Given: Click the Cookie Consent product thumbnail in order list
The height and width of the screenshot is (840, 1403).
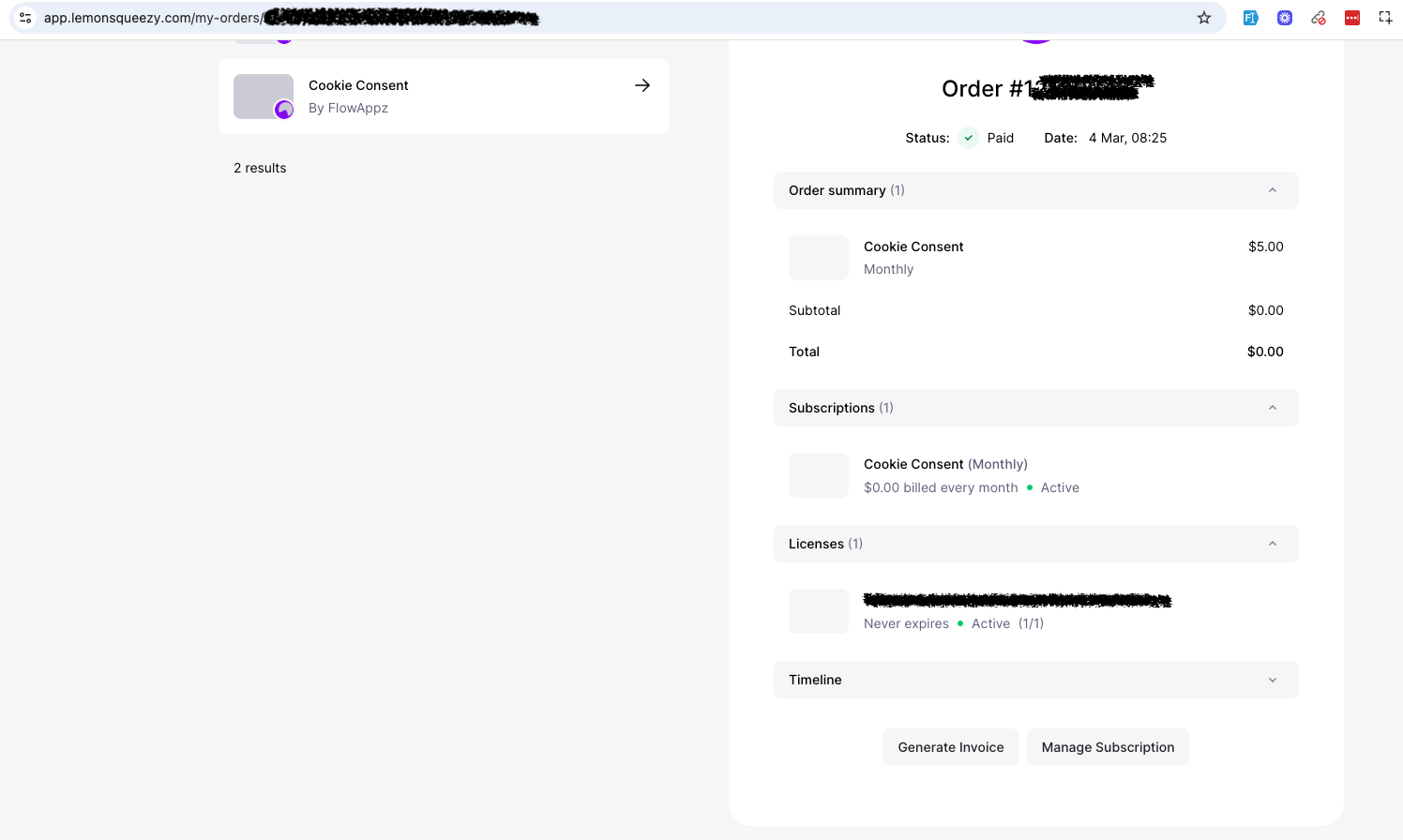Looking at the screenshot, I should (x=263, y=97).
